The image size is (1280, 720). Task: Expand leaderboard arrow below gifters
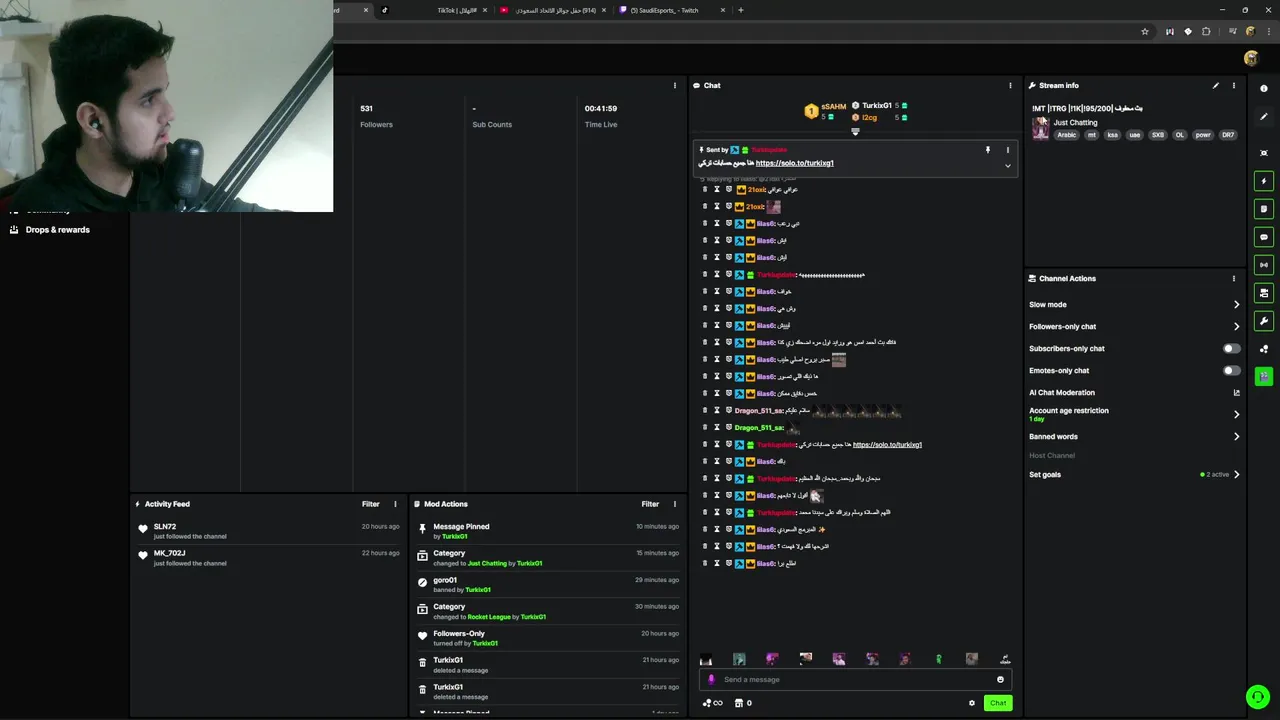click(x=855, y=132)
